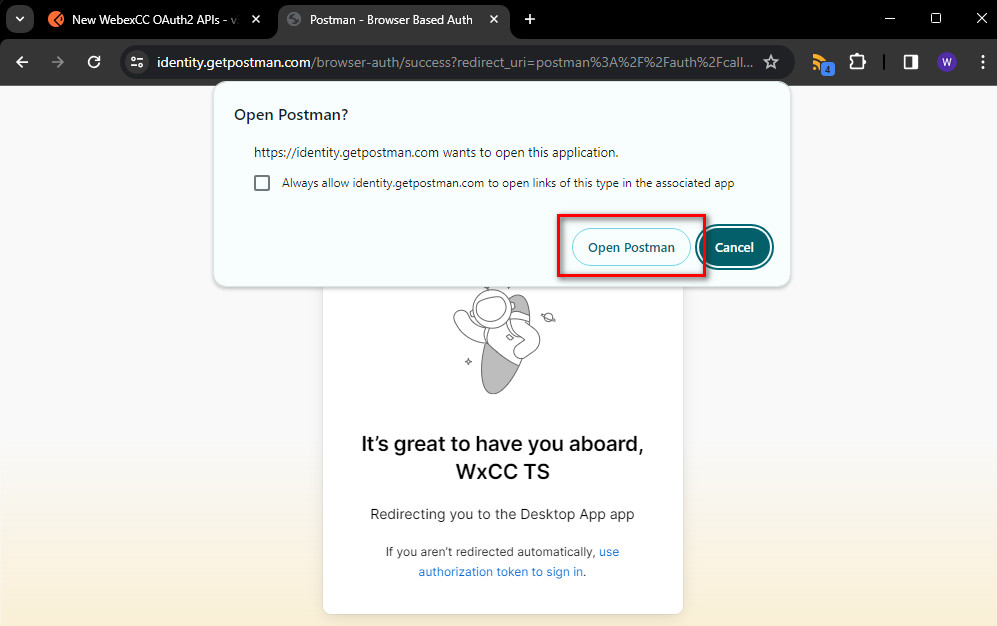Close the Postman Browser Based Auth tab
The image size is (997, 626).
493,20
